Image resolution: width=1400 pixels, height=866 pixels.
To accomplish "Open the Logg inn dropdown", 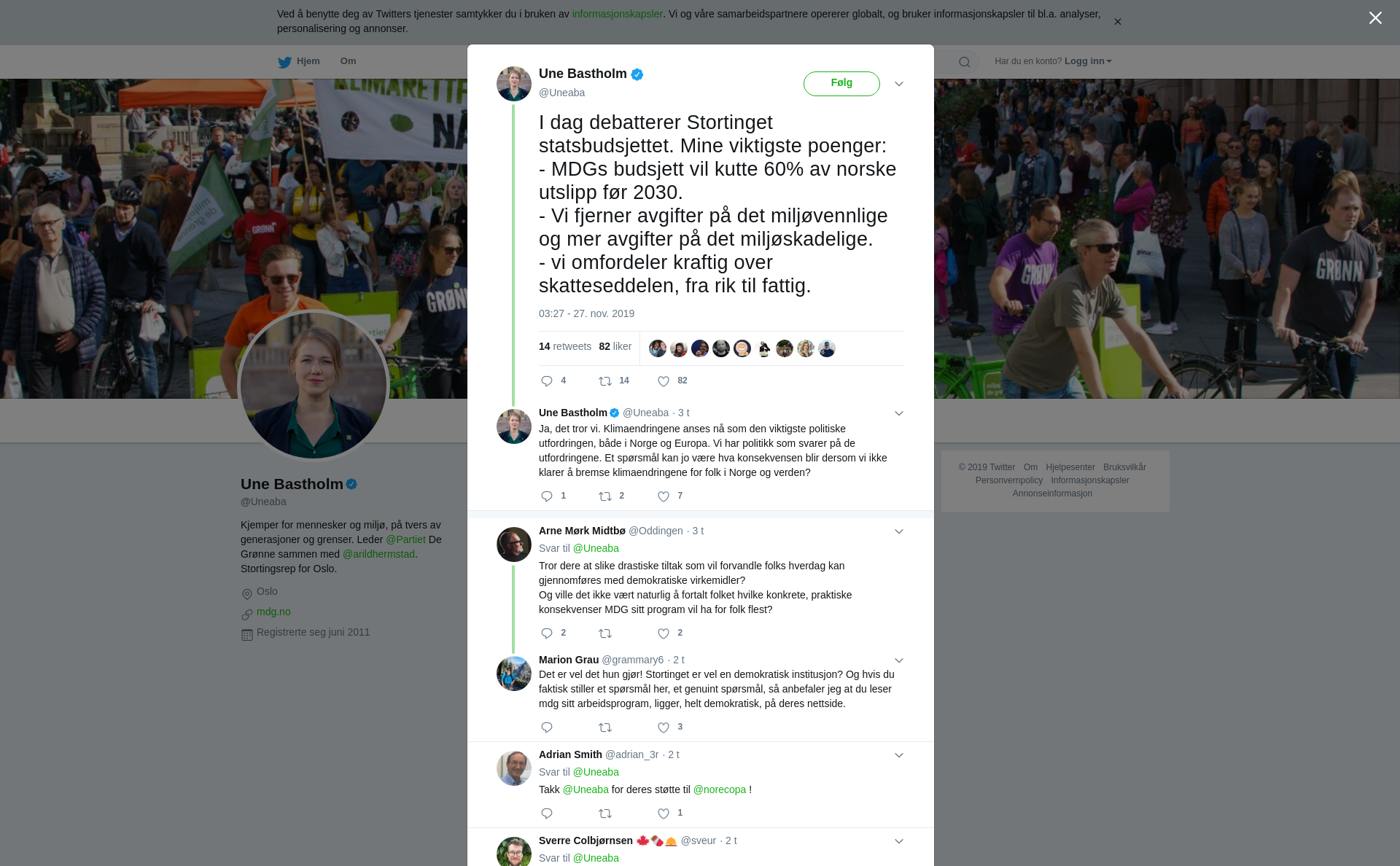I will click(x=1088, y=61).
